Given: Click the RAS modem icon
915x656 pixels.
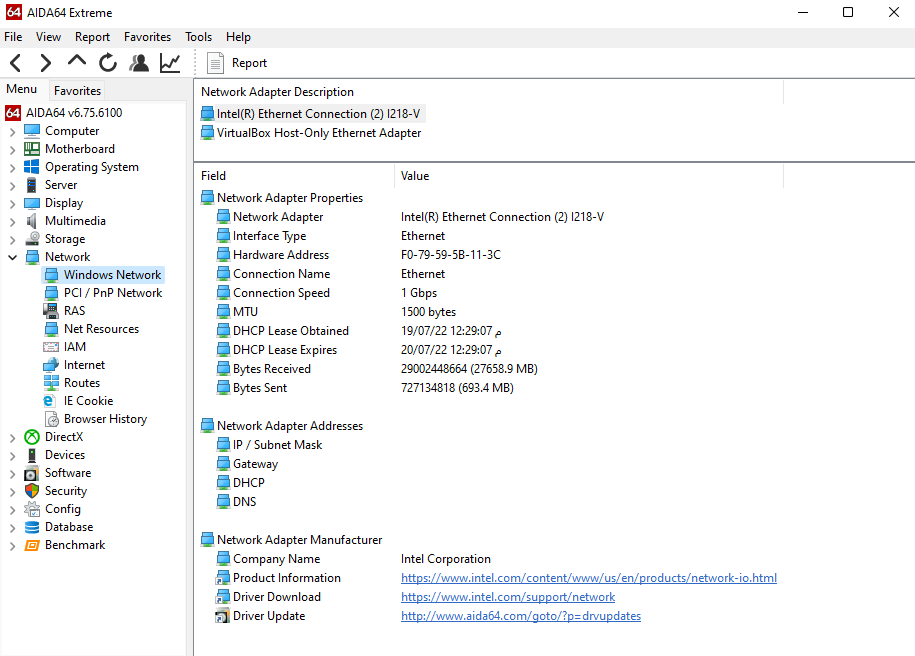Looking at the screenshot, I should coord(51,310).
